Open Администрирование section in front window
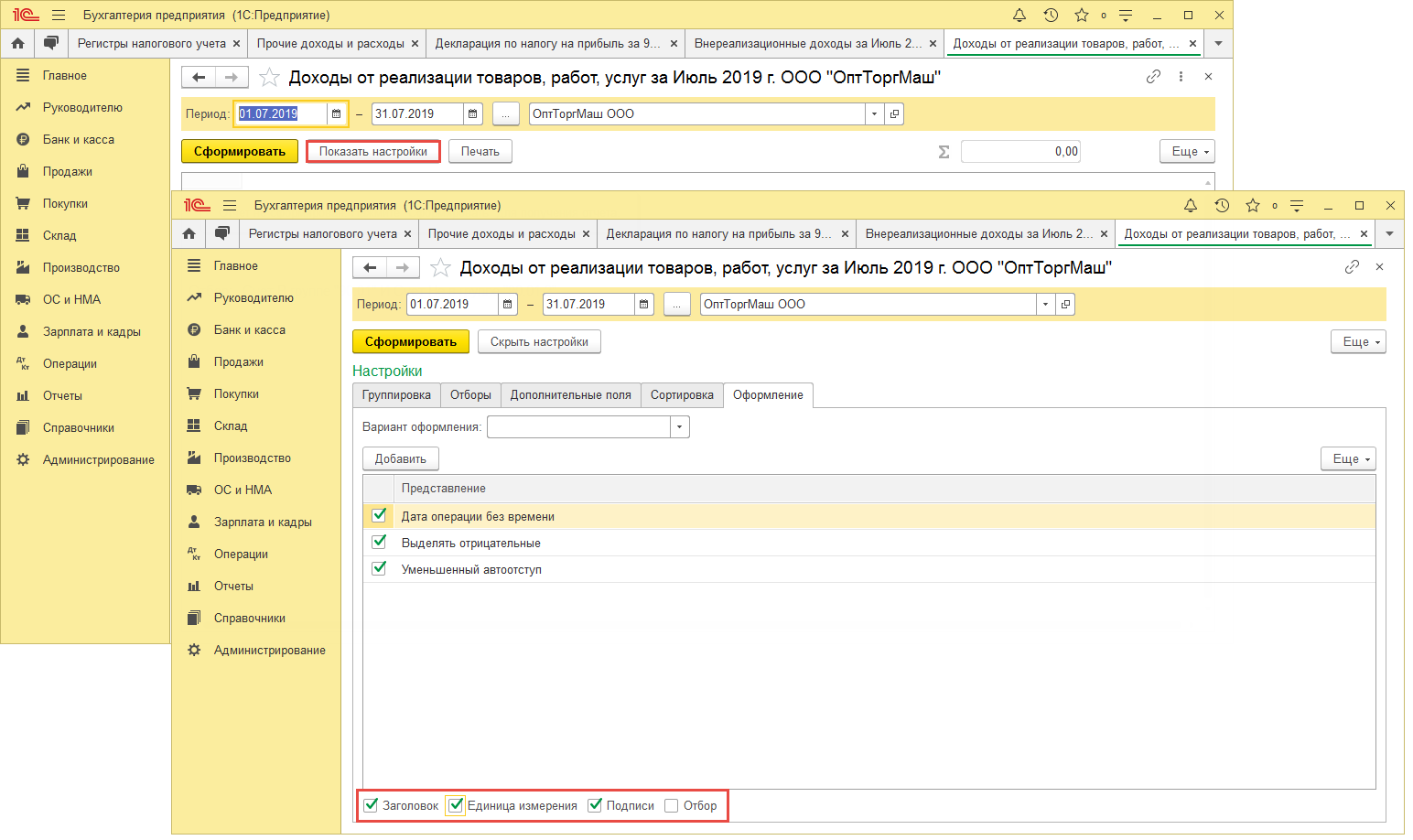Image resolution: width=1413 pixels, height=840 pixels. pos(270,651)
